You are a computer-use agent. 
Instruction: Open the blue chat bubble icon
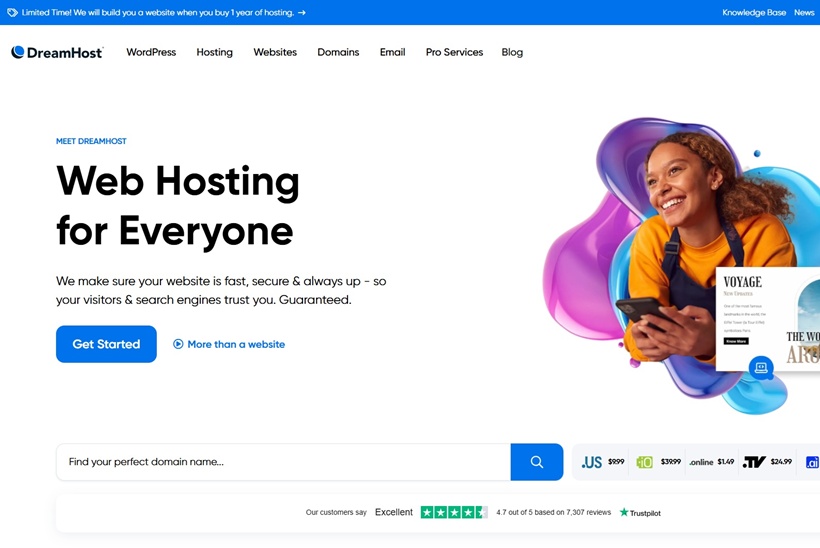761,367
